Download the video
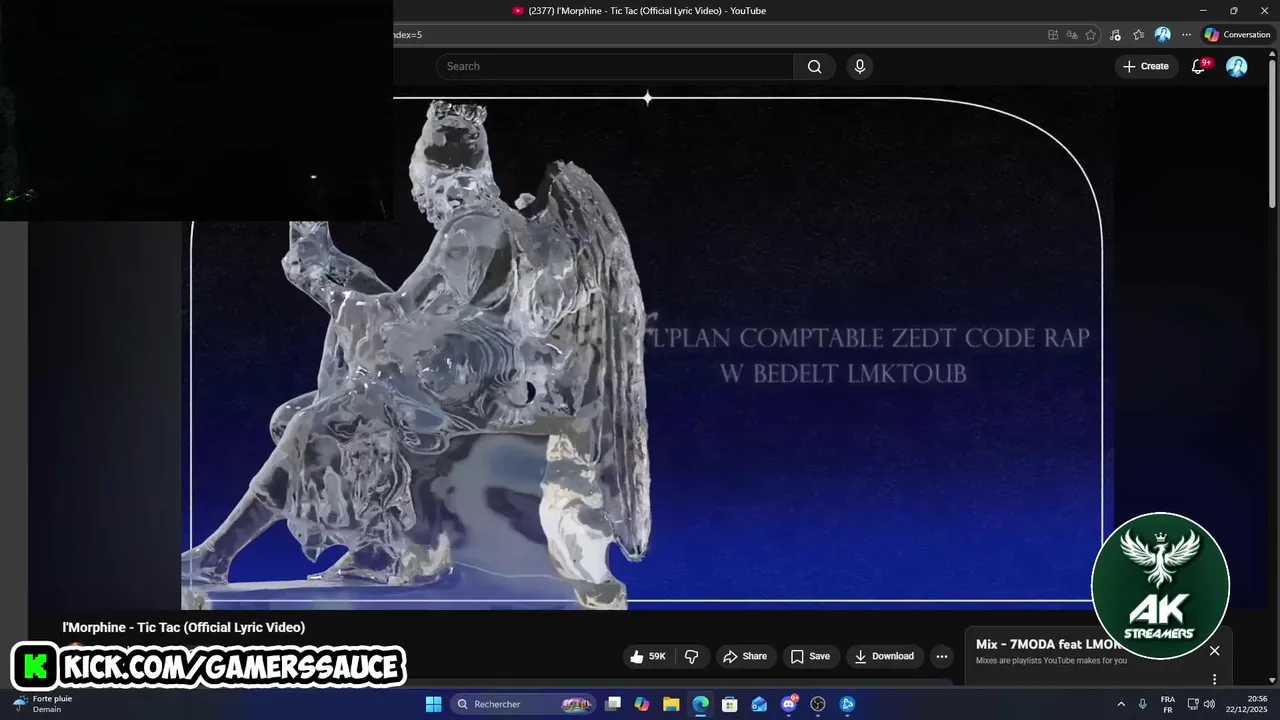This screenshot has width=1280, height=720. tap(884, 656)
